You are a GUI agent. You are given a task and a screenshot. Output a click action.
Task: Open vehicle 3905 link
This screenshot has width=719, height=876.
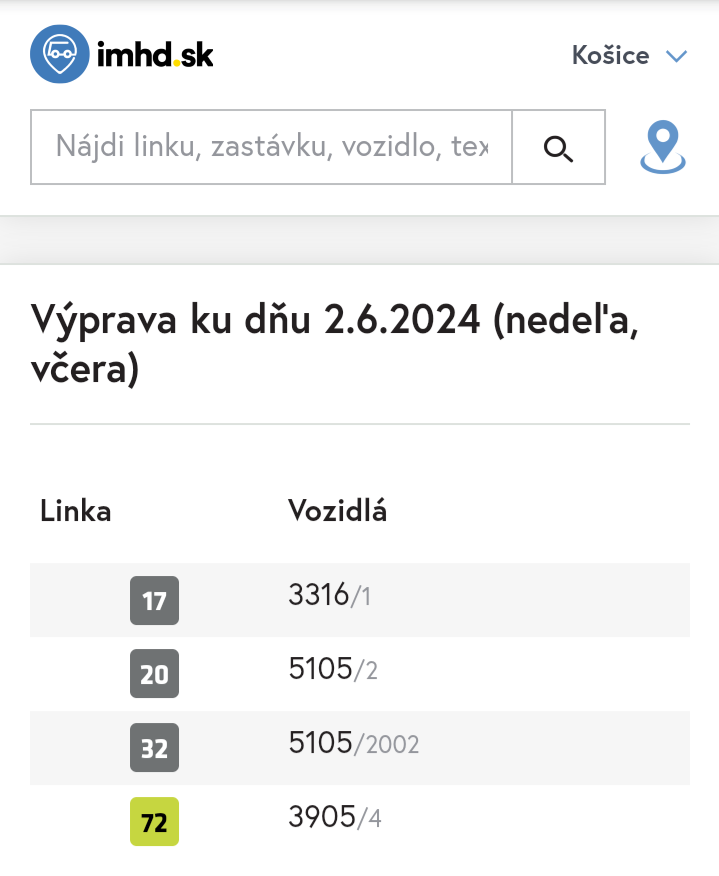[x=321, y=817]
